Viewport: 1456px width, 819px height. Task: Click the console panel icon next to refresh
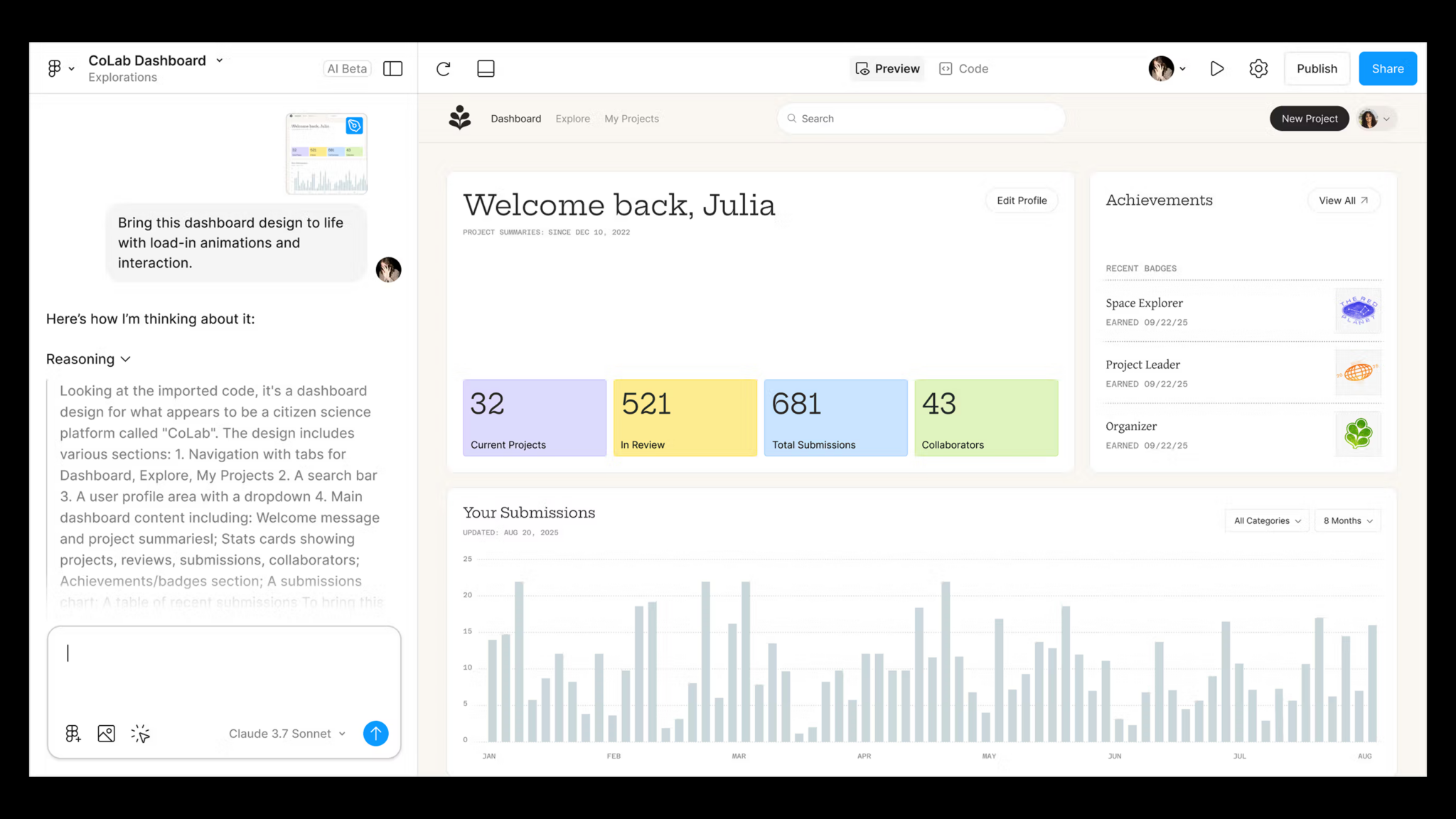click(486, 68)
